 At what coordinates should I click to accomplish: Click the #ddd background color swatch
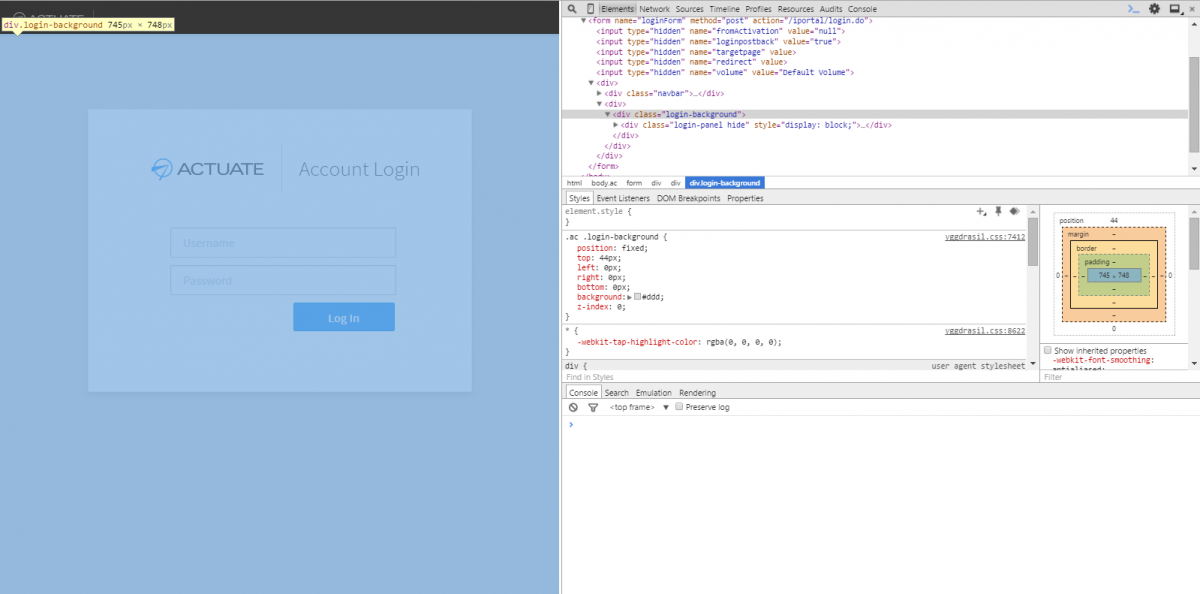[x=637, y=297]
